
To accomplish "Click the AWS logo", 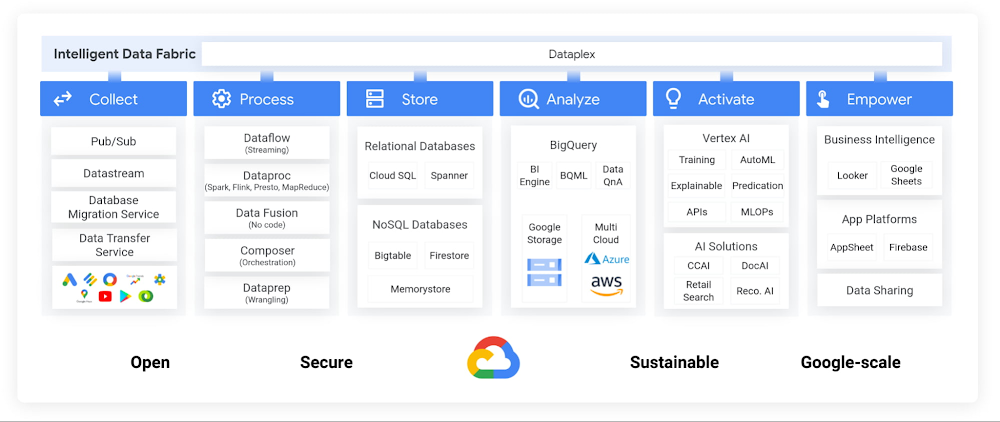I will [606, 286].
